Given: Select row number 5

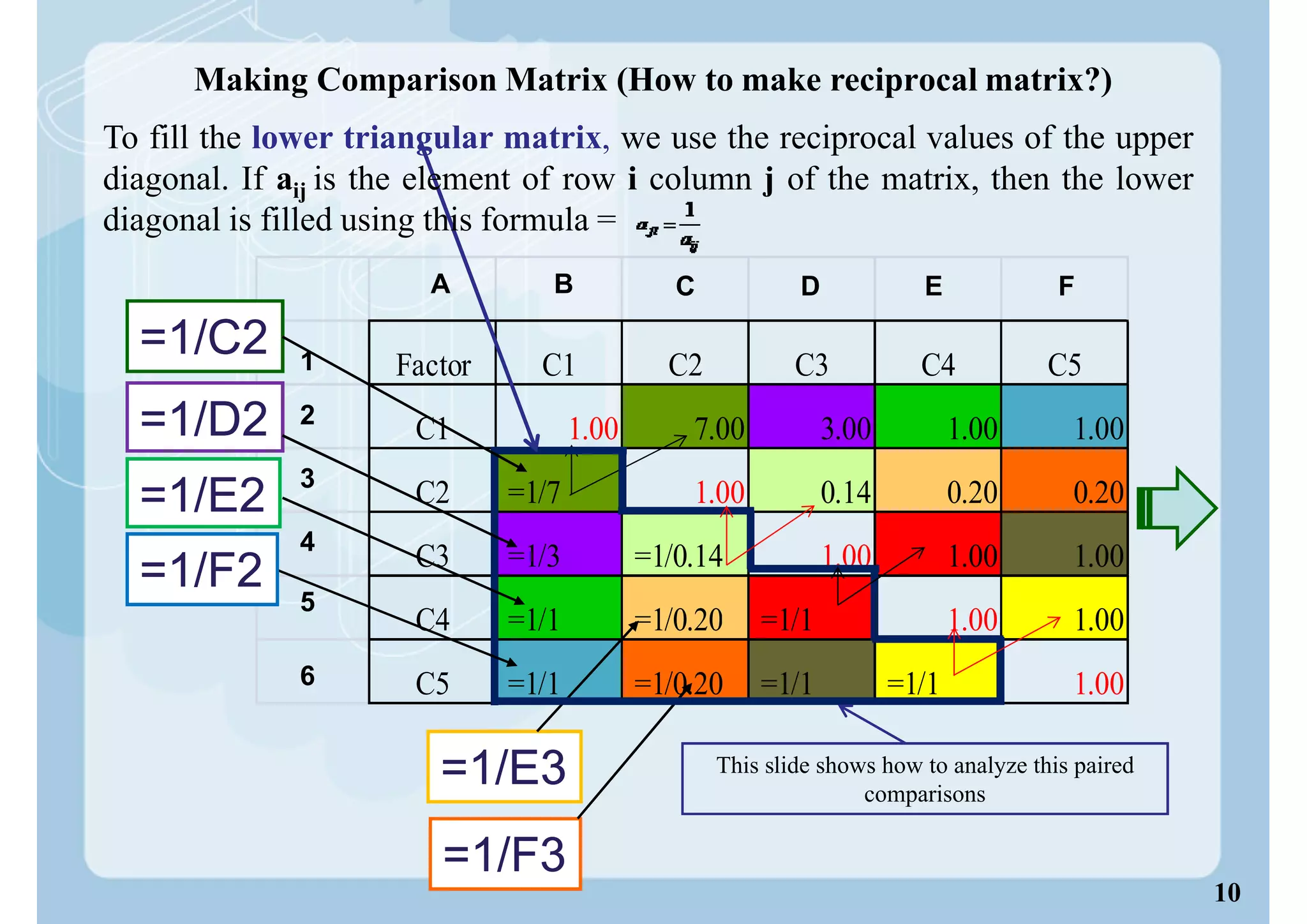Looking at the screenshot, I should point(308,602).
